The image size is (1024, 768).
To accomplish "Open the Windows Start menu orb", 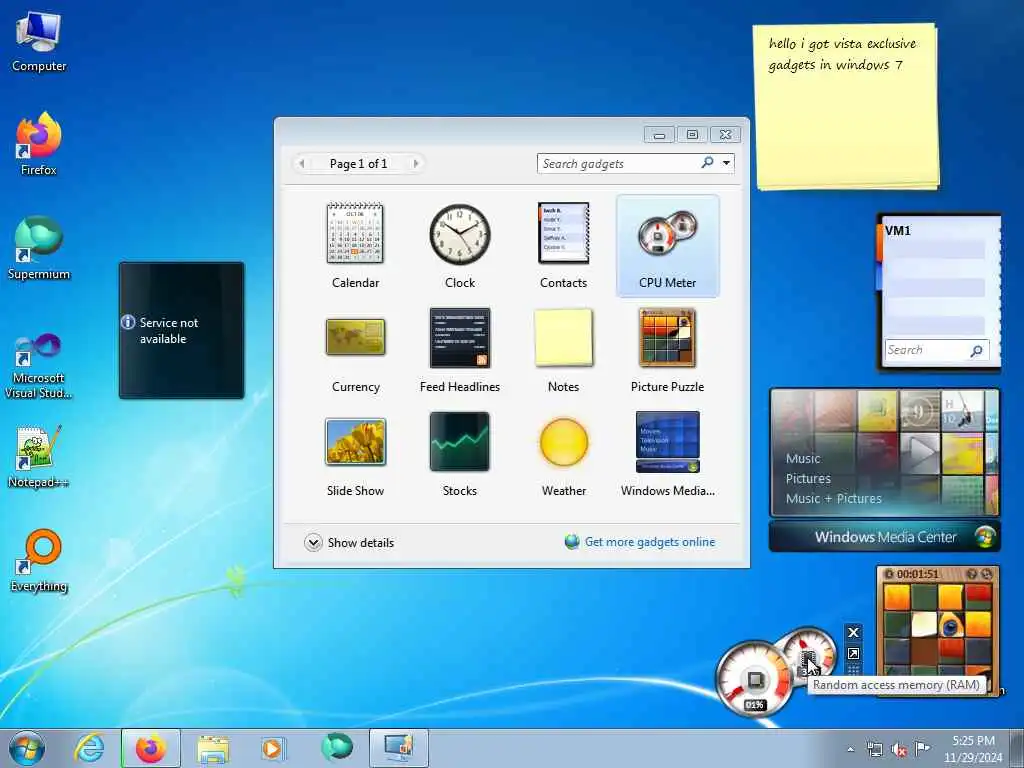I will tap(27, 748).
